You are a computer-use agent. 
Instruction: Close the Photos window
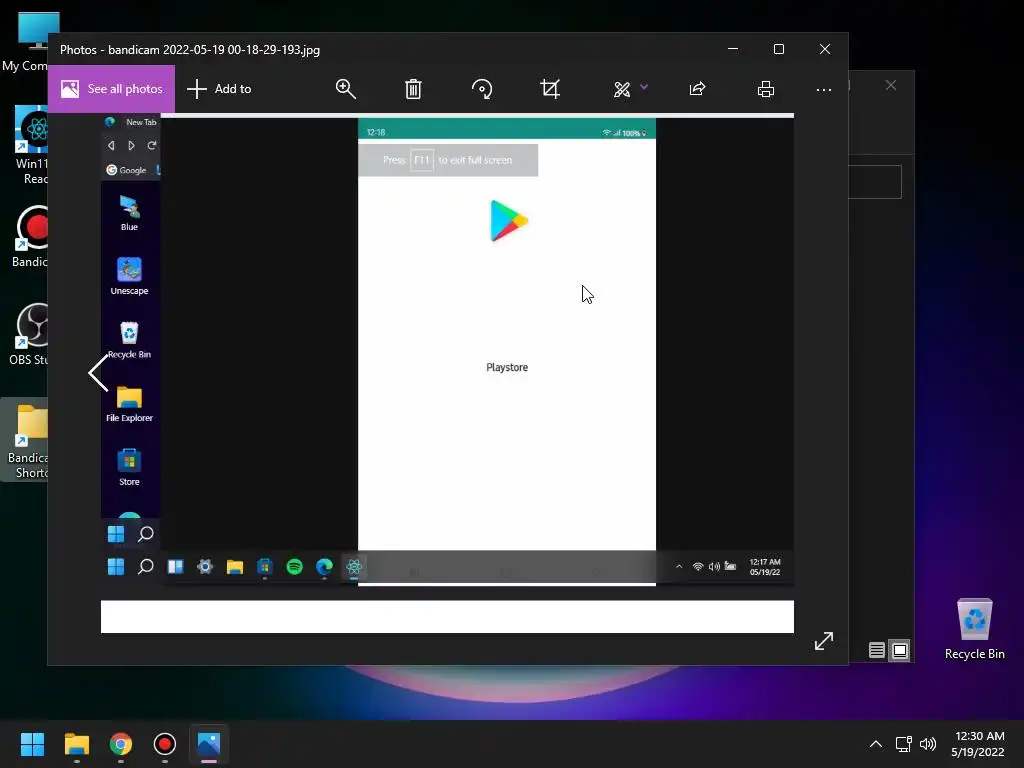(825, 49)
